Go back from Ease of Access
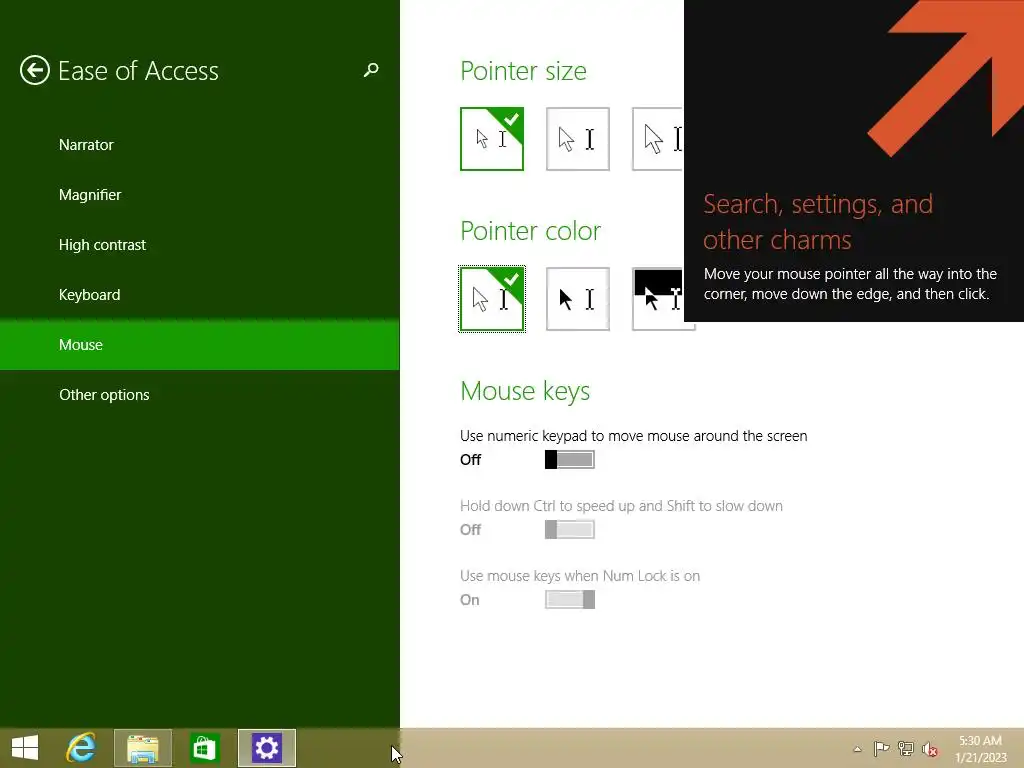 (35, 71)
